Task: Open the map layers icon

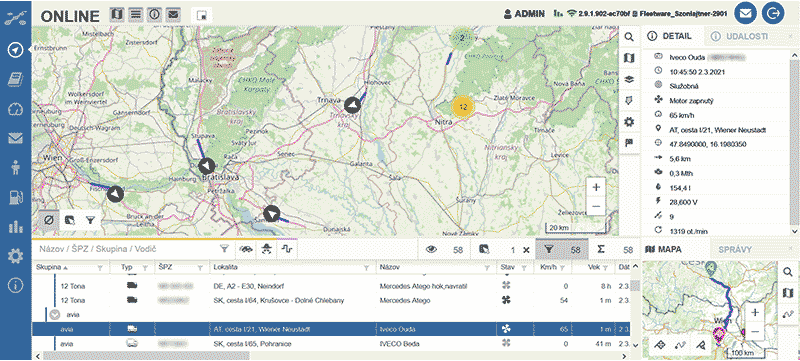Action: tap(630, 79)
